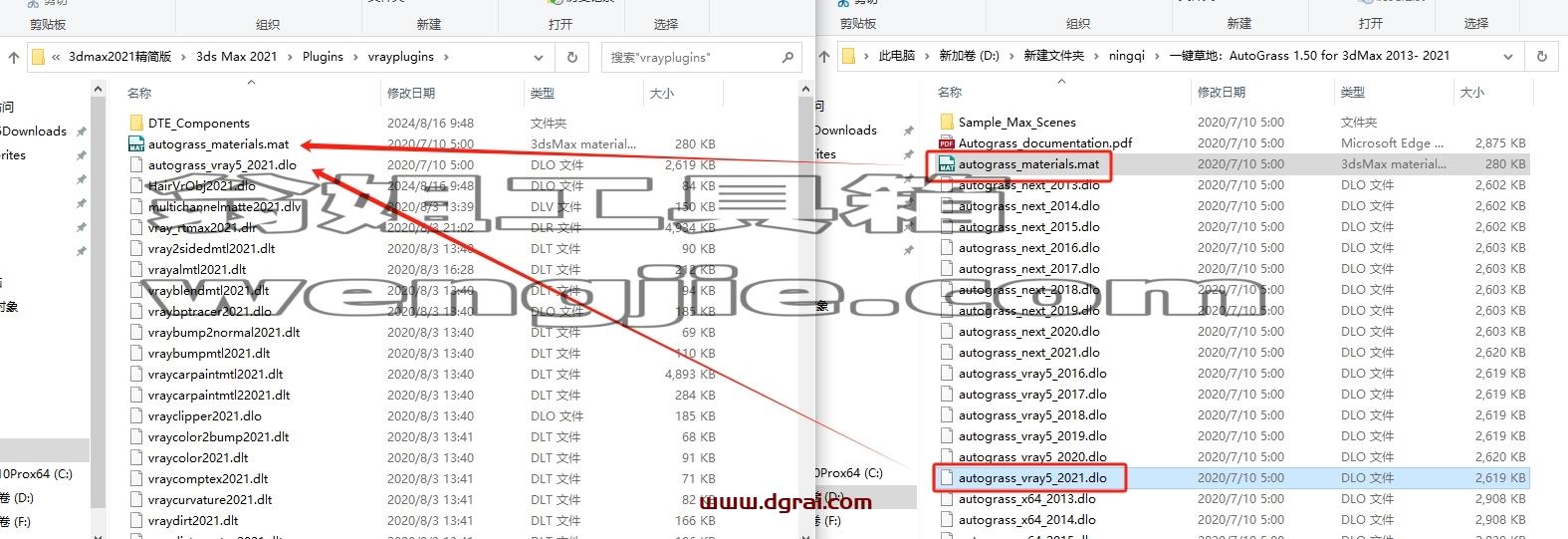Click pin icon beside Downloads in left window

(x=81, y=132)
